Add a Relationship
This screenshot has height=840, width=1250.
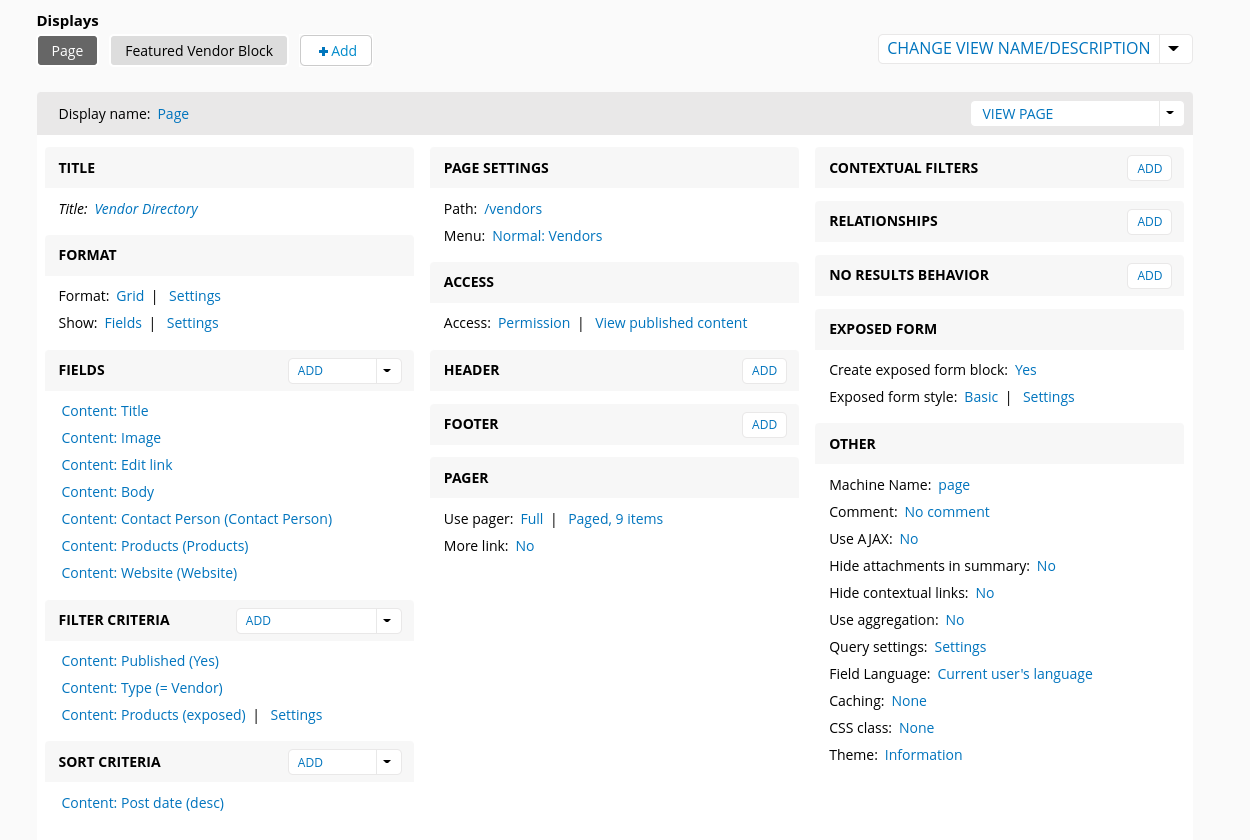coord(1149,222)
